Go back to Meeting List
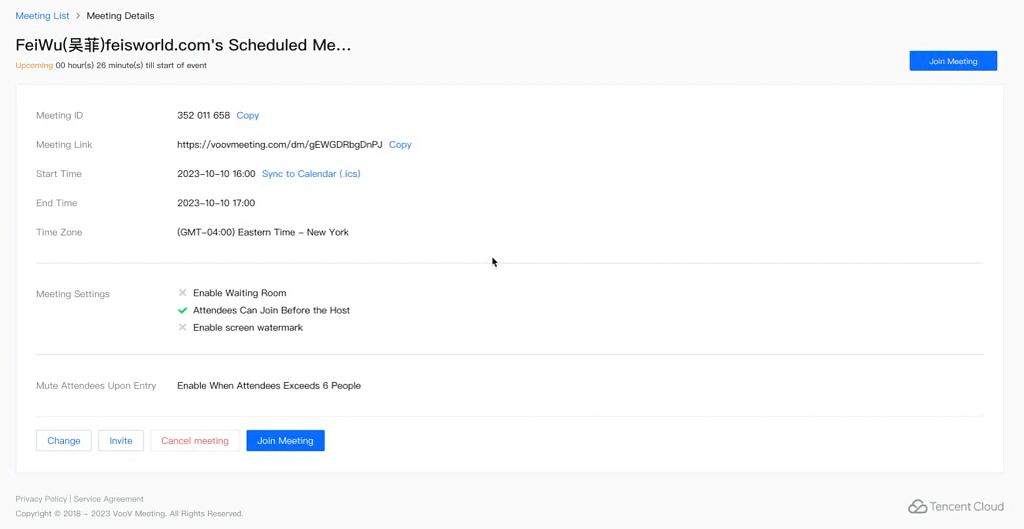This screenshot has width=1024, height=529. point(42,16)
